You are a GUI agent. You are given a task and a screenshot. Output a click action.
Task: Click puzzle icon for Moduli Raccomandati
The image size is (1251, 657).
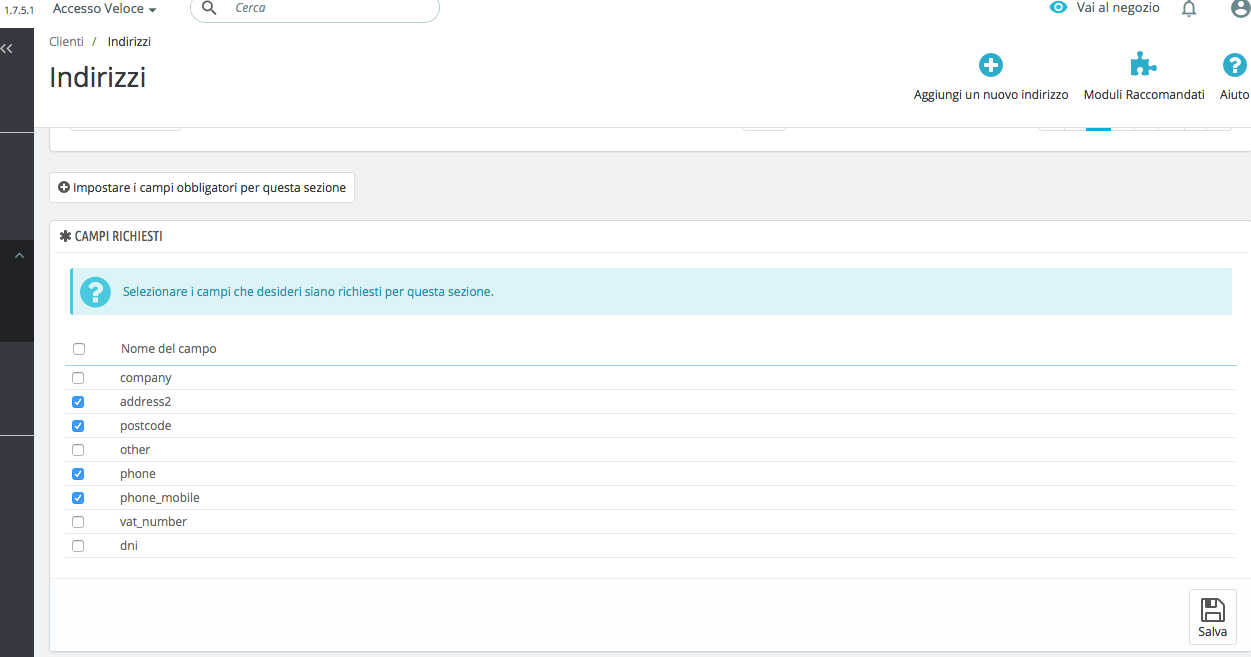tap(1144, 66)
